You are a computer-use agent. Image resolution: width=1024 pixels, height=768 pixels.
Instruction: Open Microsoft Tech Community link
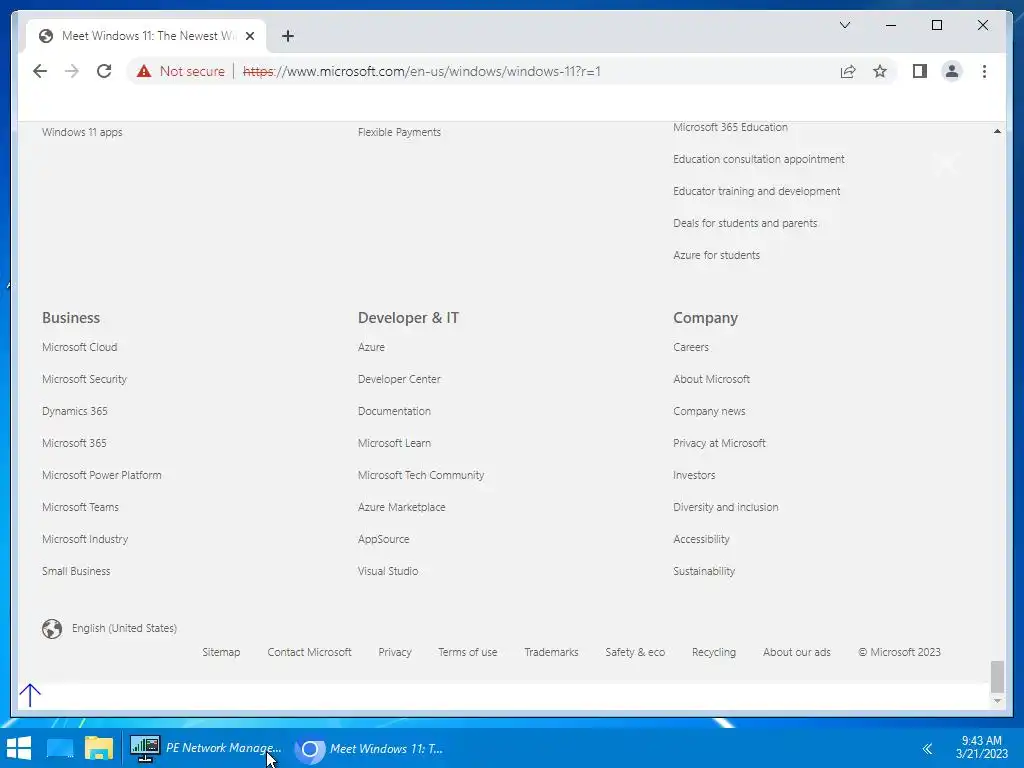point(421,475)
